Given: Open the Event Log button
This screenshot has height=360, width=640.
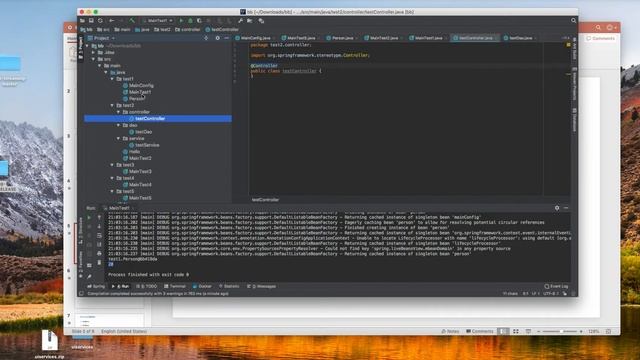Looking at the screenshot, I should [556, 287].
